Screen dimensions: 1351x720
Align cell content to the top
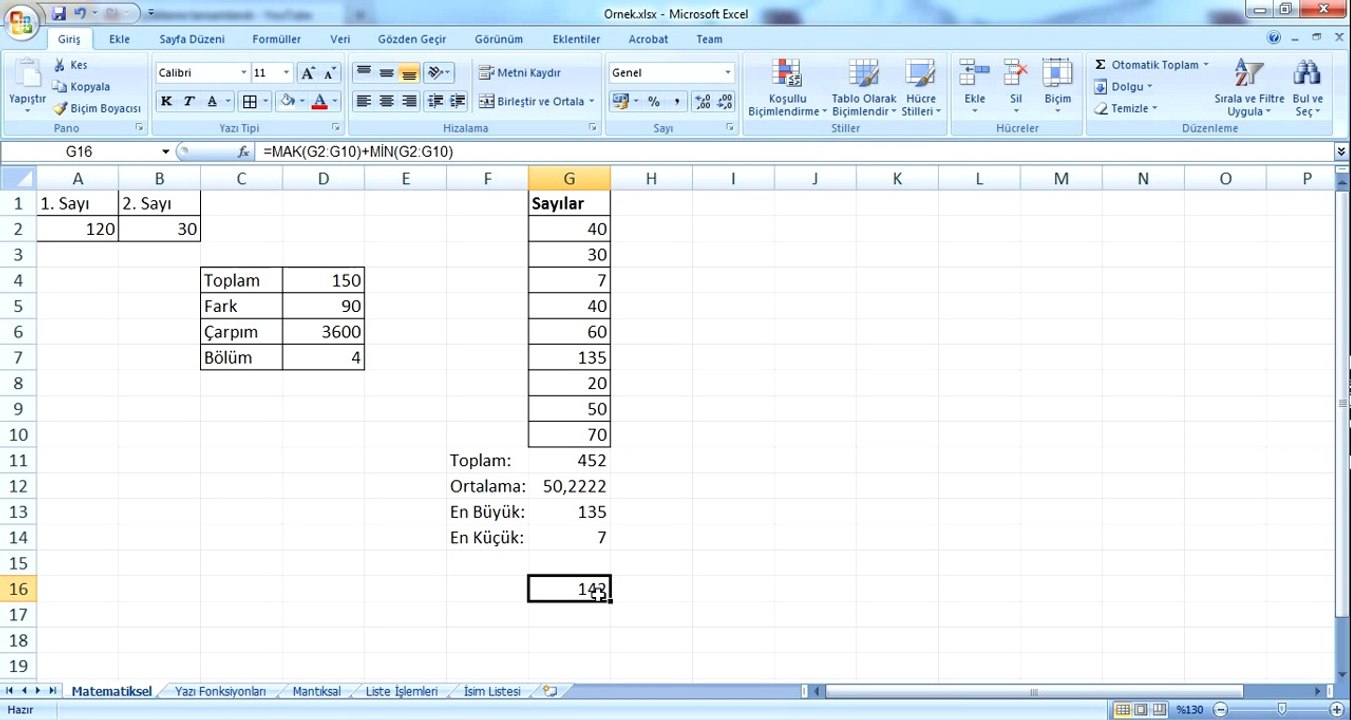tap(363, 73)
